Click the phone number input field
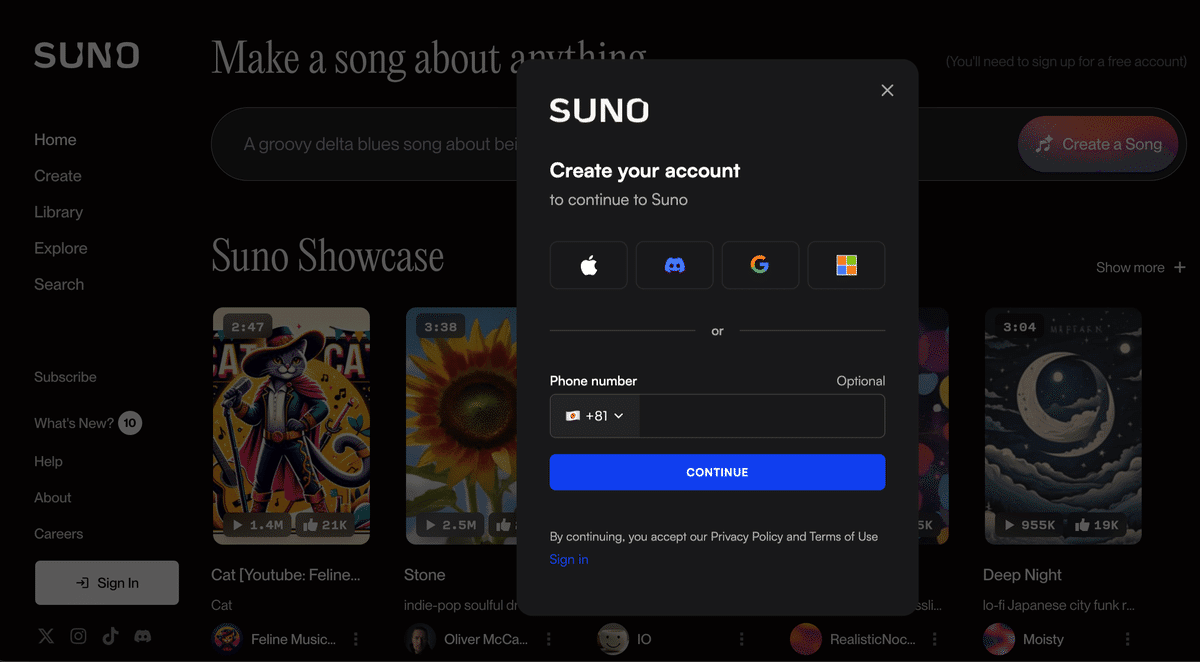 [x=762, y=416]
